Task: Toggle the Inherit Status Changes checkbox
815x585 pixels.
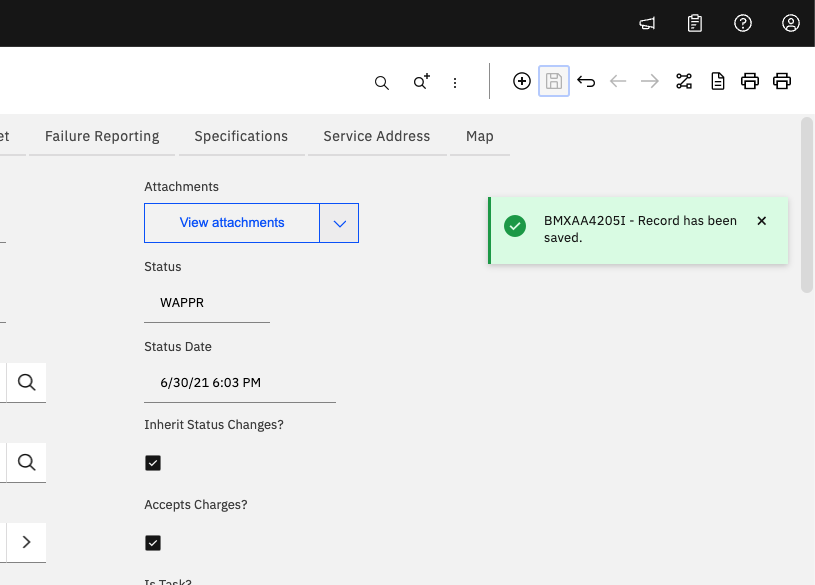Action: [153, 463]
